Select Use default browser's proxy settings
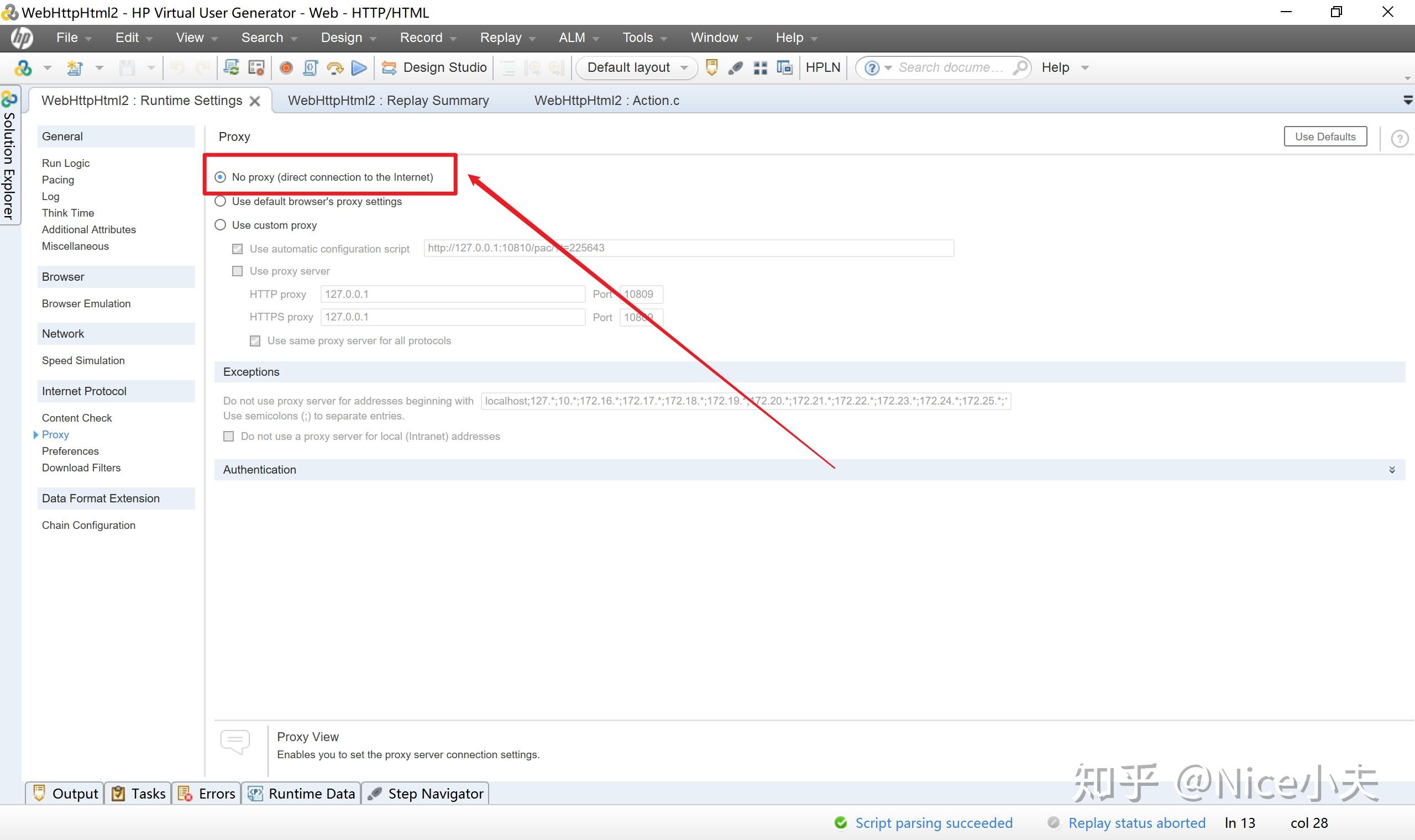Image resolution: width=1415 pixels, height=840 pixels. [221, 202]
